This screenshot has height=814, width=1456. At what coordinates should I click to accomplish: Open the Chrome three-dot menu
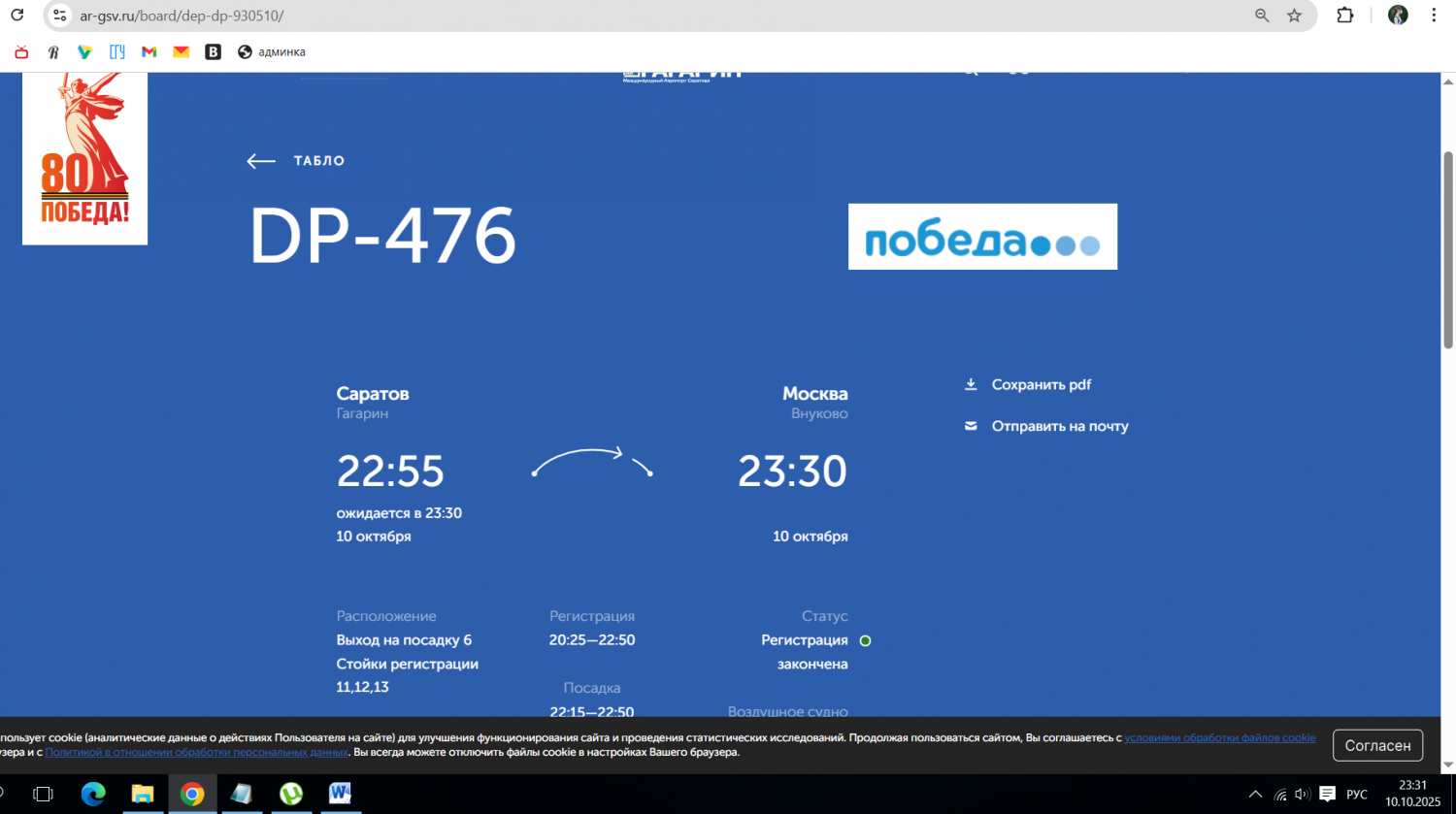[1433, 16]
